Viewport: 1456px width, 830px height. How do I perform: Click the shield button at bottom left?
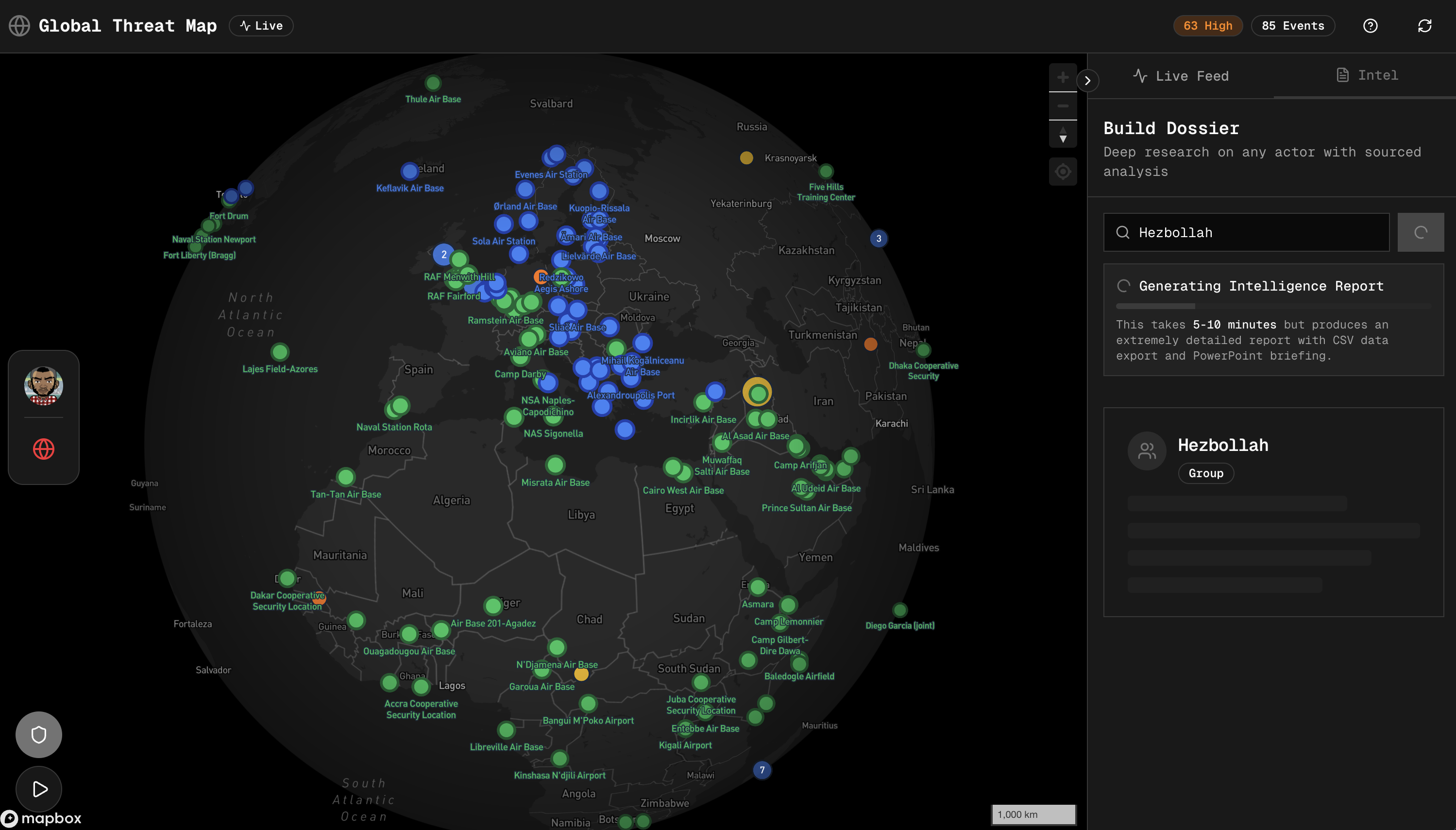click(x=39, y=734)
